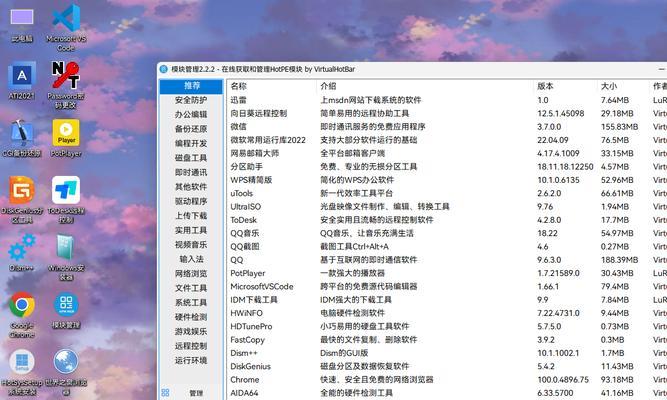
Task: Select the IDM下载工具 module row
Action: [447, 300]
